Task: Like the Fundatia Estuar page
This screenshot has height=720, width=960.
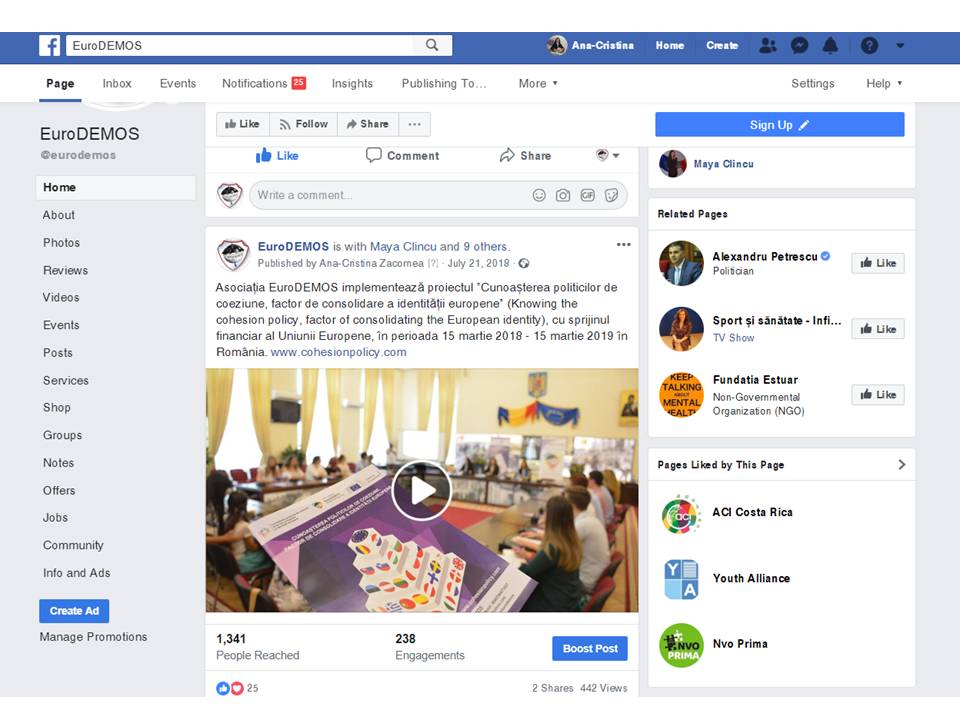Action: pos(878,395)
